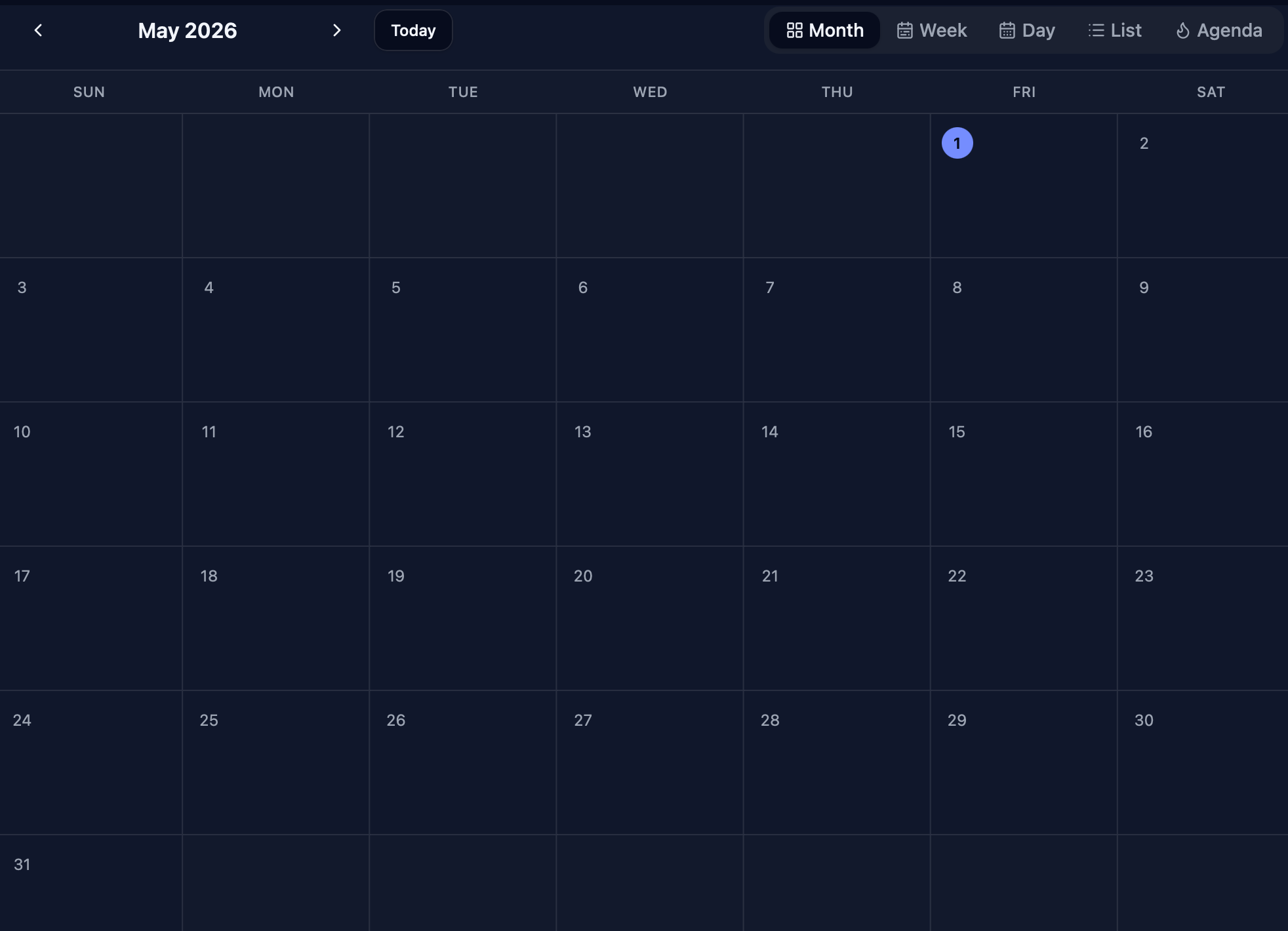Open the Agenda view tab

pyautogui.click(x=1219, y=30)
